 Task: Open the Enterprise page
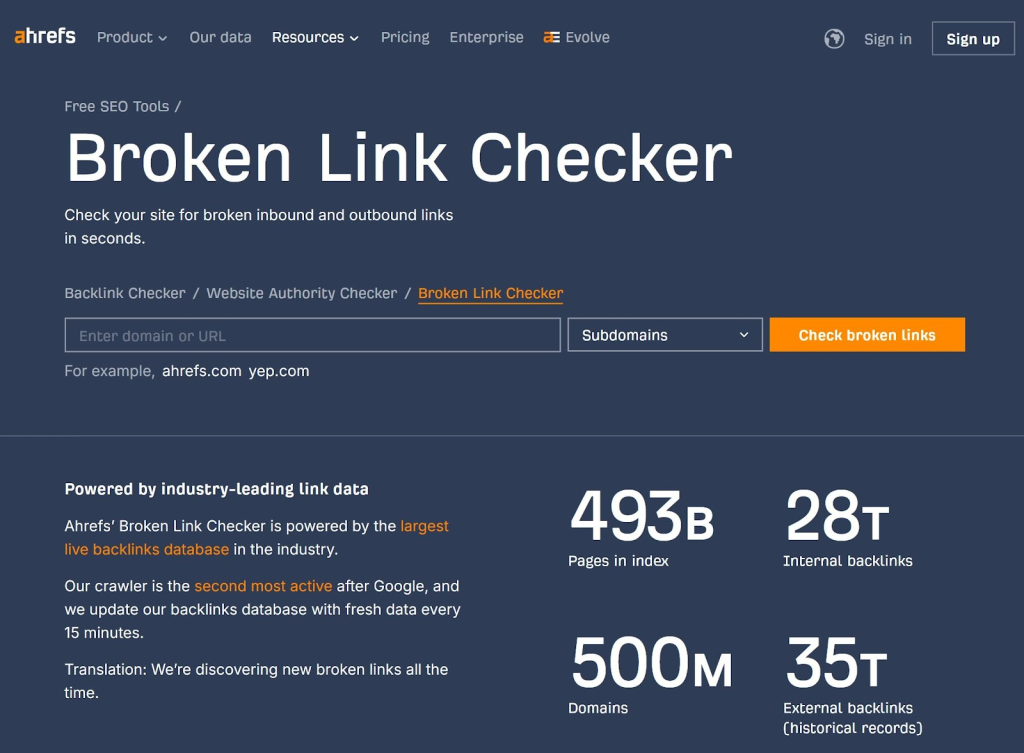coord(487,37)
